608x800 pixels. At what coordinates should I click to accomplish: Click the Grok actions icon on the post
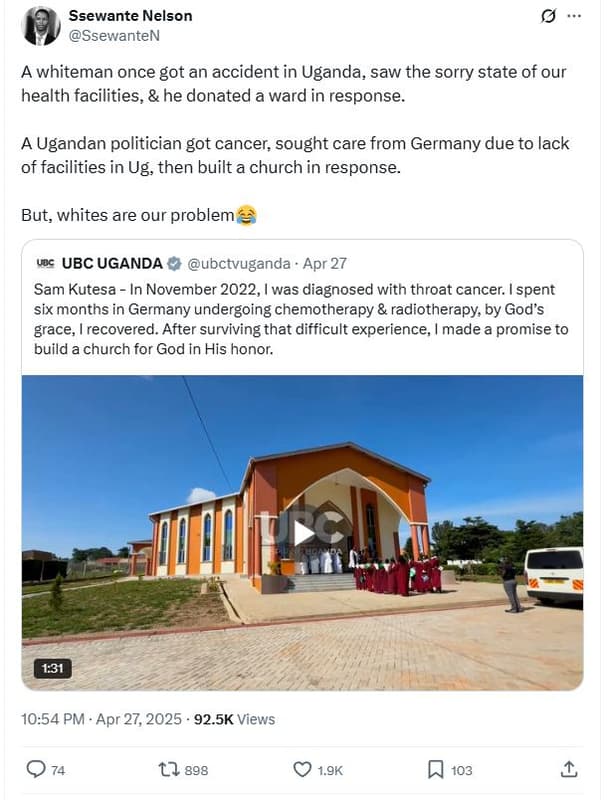551,14
